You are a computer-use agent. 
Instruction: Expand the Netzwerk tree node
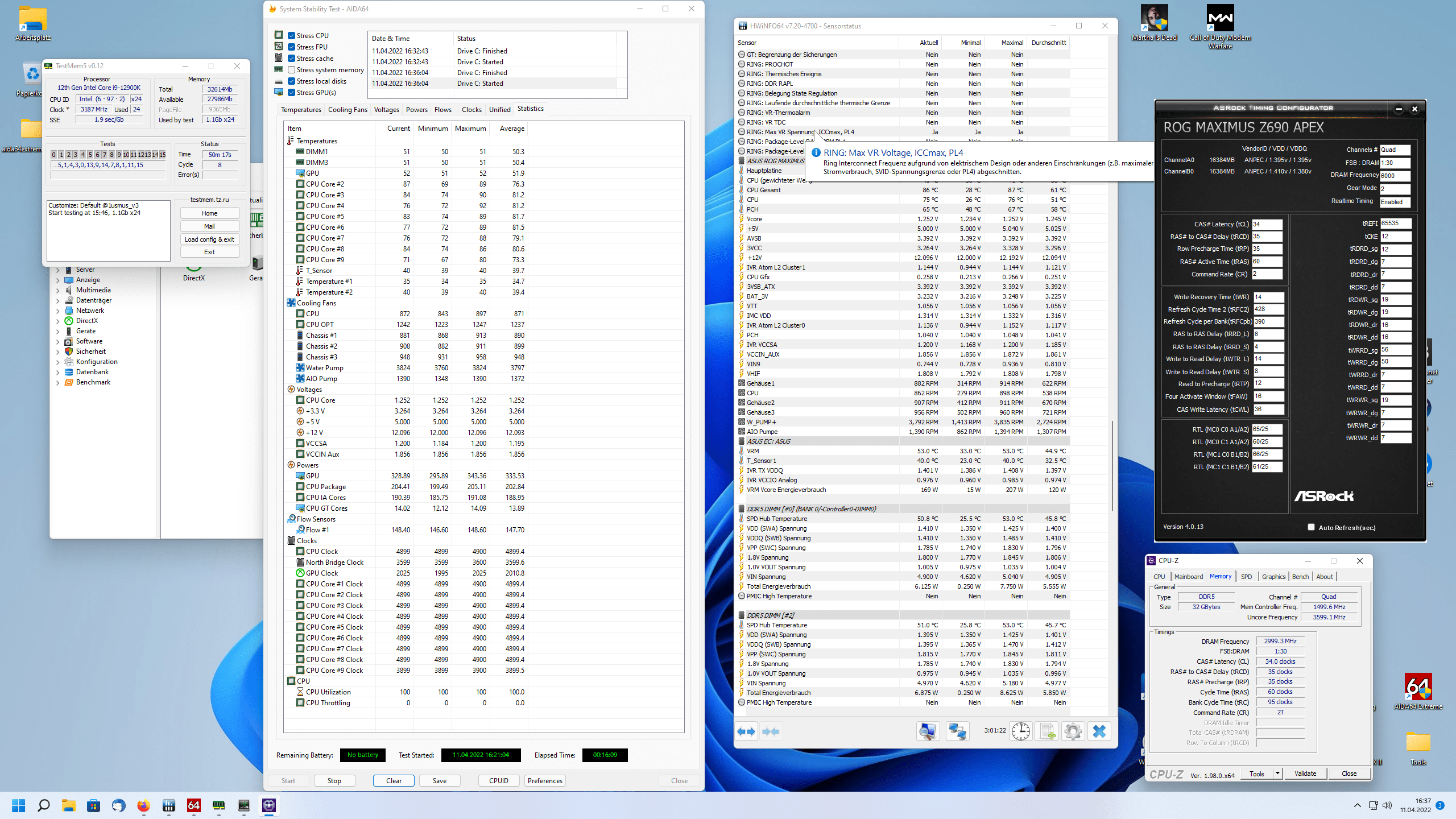57,311
